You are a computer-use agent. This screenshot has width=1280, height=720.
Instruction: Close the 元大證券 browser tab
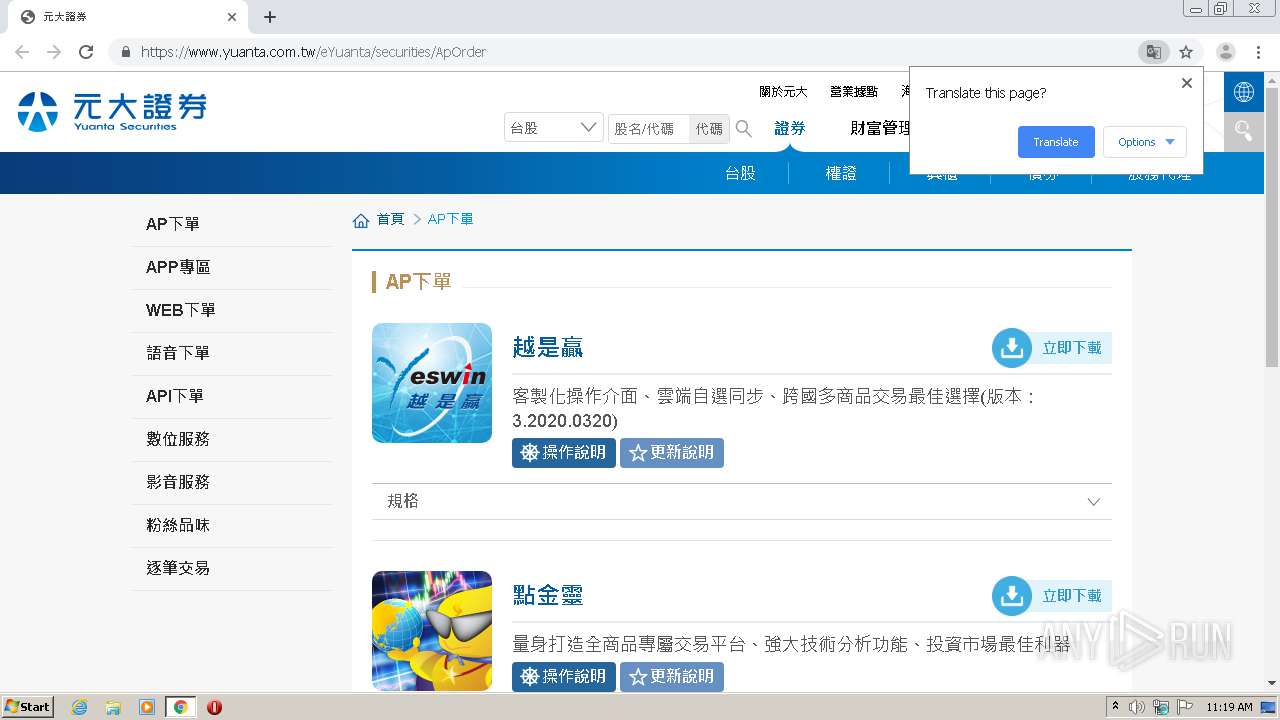[232, 17]
